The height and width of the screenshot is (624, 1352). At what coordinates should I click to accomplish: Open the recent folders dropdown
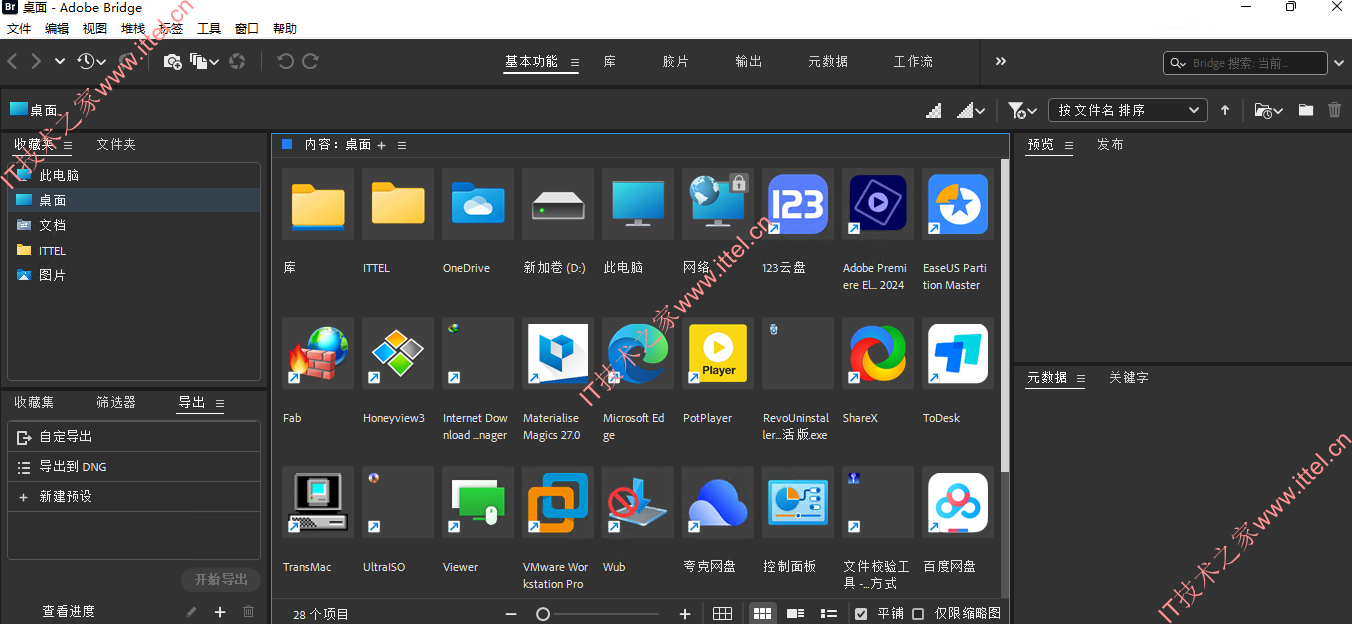(1269, 110)
